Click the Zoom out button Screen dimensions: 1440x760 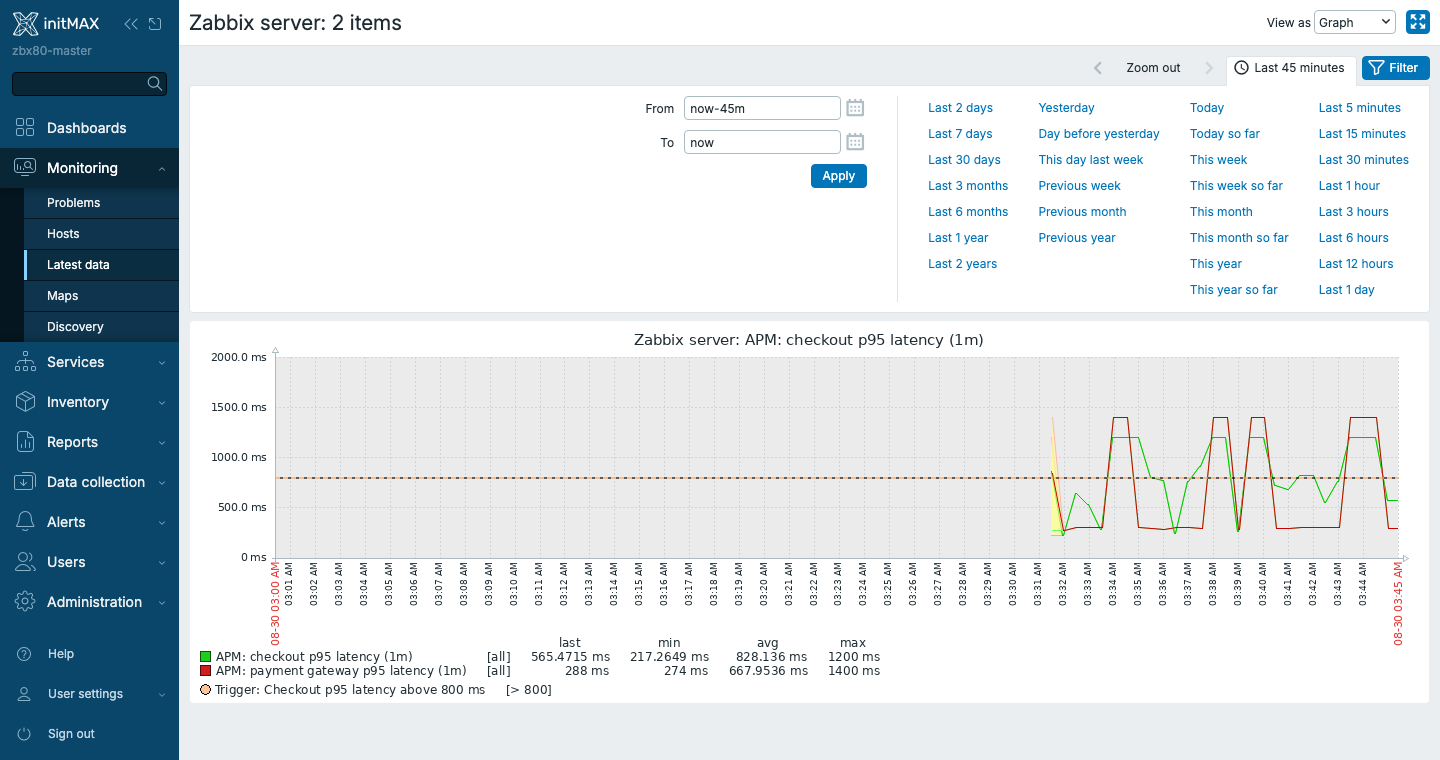(x=1153, y=68)
